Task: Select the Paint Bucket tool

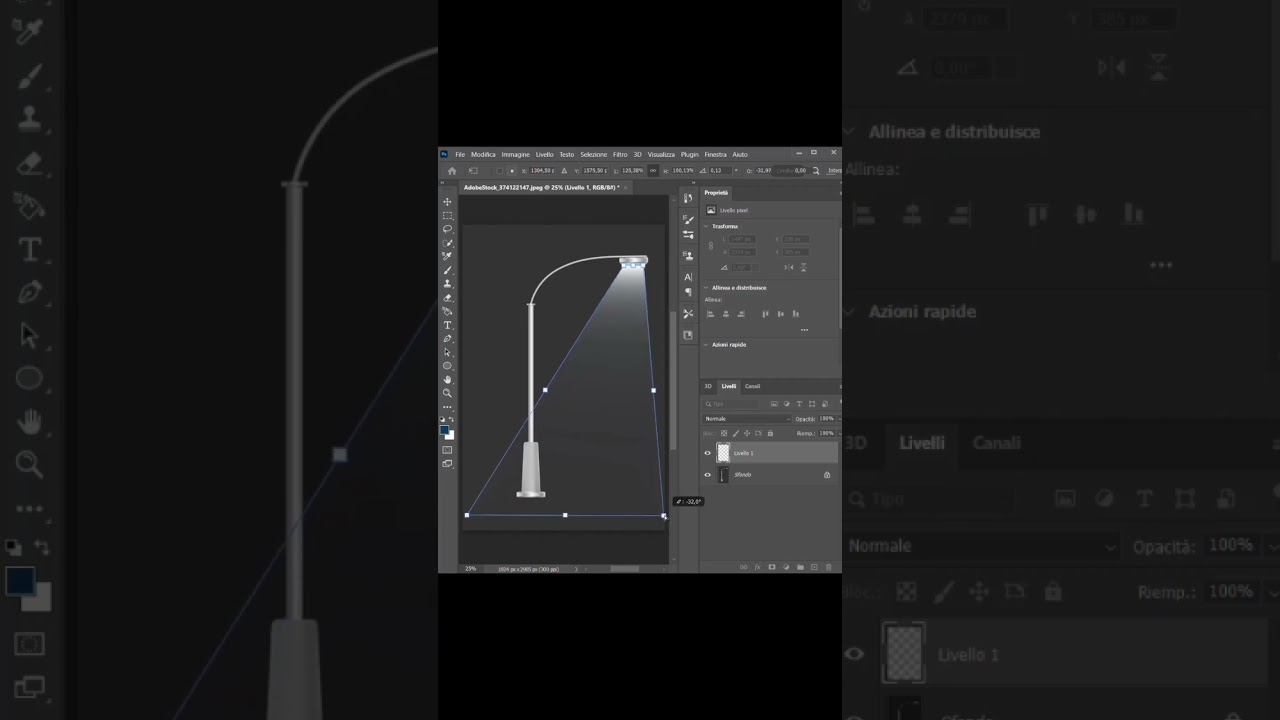Action: [x=447, y=311]
